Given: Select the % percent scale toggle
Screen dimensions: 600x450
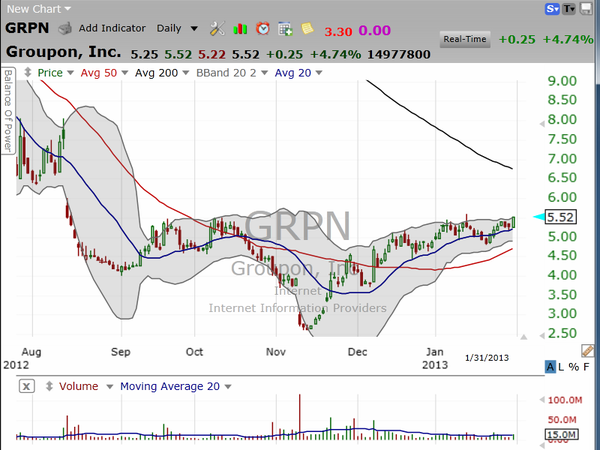Looking at the screenshot, I should tap(574, 367).
